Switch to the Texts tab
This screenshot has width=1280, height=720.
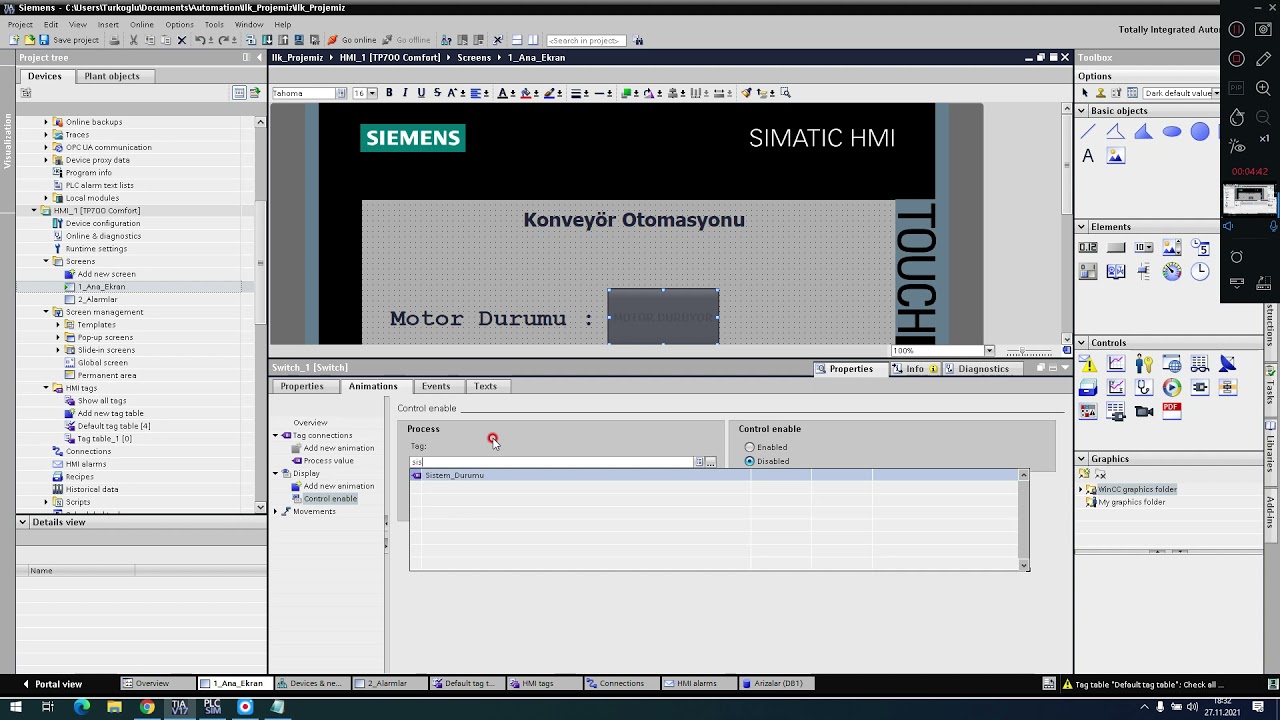point(485,386)
